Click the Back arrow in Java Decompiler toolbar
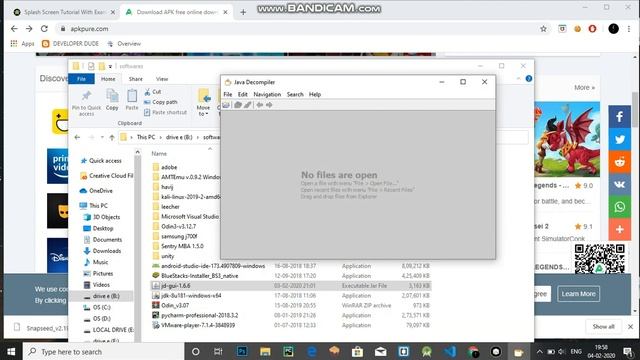The image size is (640, 360). pos(260,105)
